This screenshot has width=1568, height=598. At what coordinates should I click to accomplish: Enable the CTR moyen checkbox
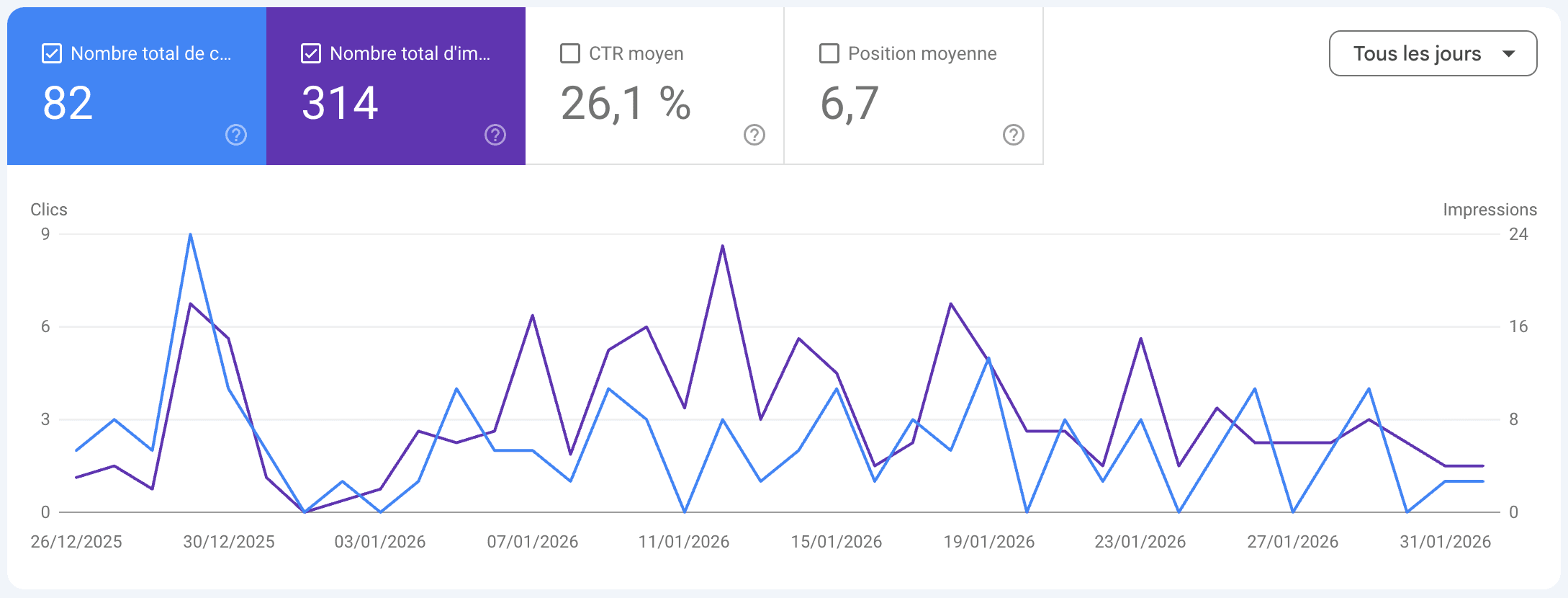point(570,53)
